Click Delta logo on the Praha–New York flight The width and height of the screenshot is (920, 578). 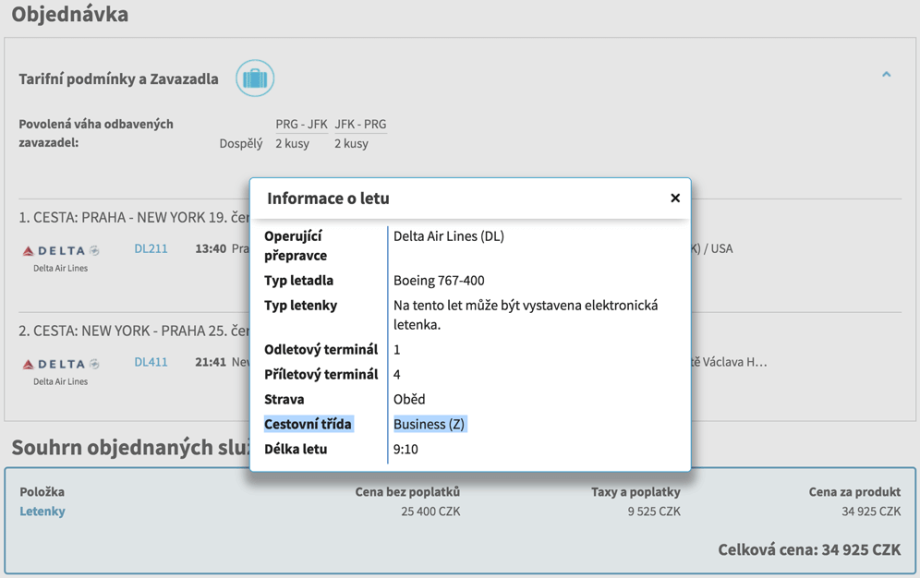tap(61, 250)
